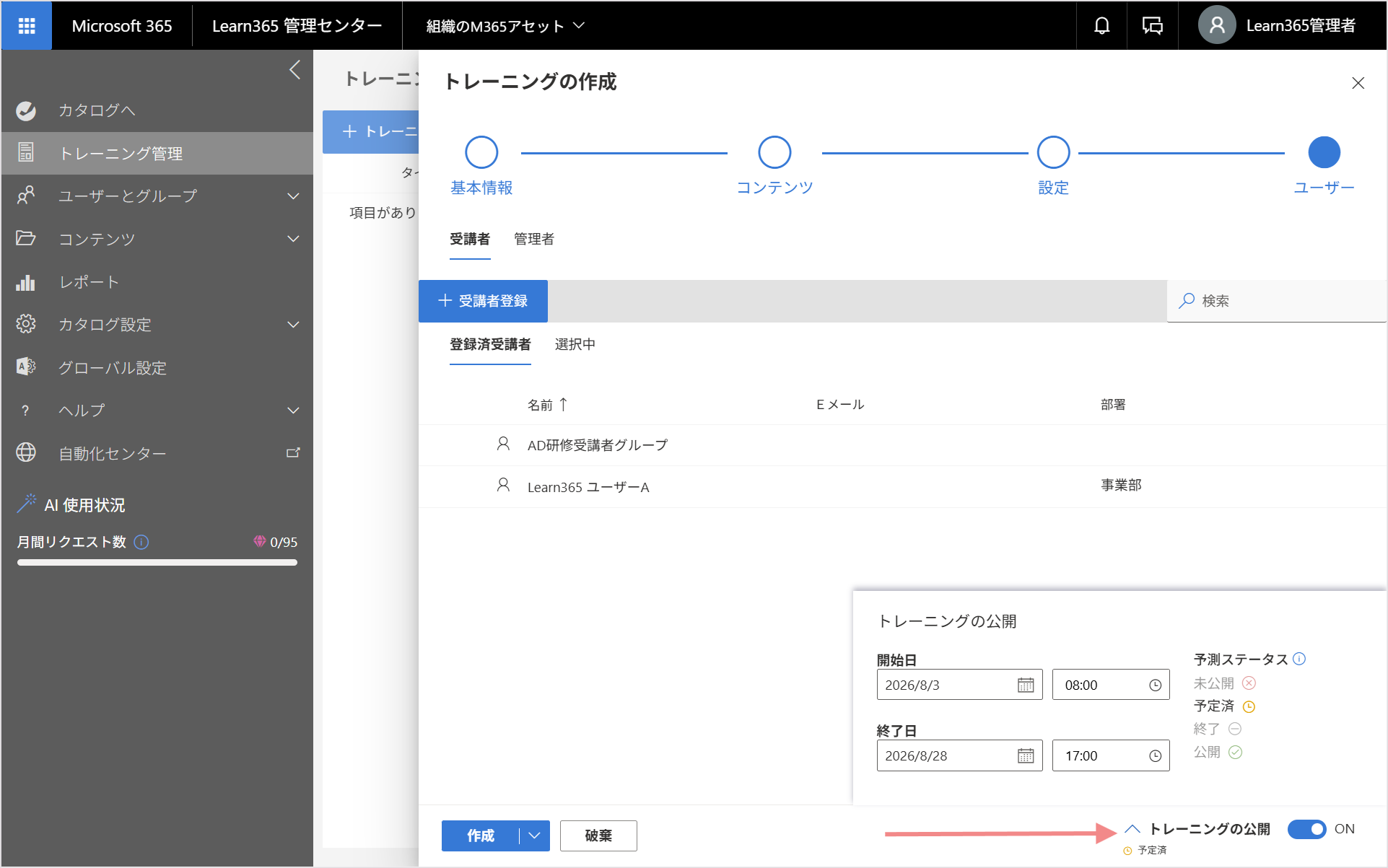The height and width of the screenshot is (868, 1388).
Task: Click the clock icon for 17:00 end time
Action: click(x=1155, y=755)
